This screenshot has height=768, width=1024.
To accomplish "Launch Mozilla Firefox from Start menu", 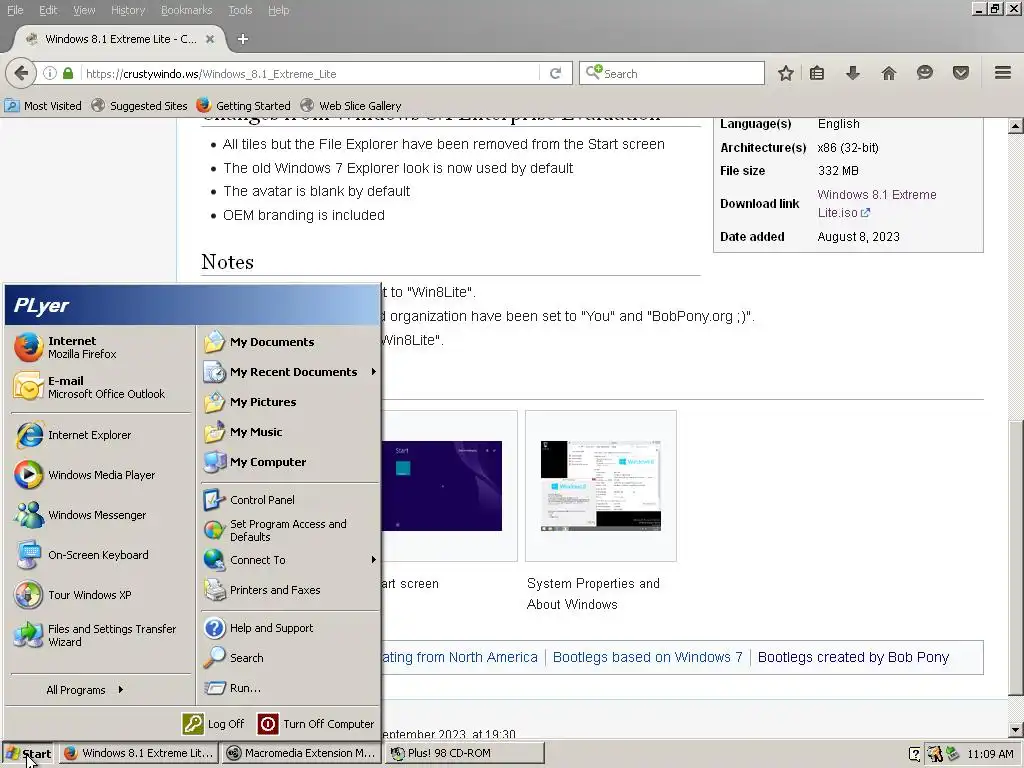I will pyautogui.click(x=100, y=347).
